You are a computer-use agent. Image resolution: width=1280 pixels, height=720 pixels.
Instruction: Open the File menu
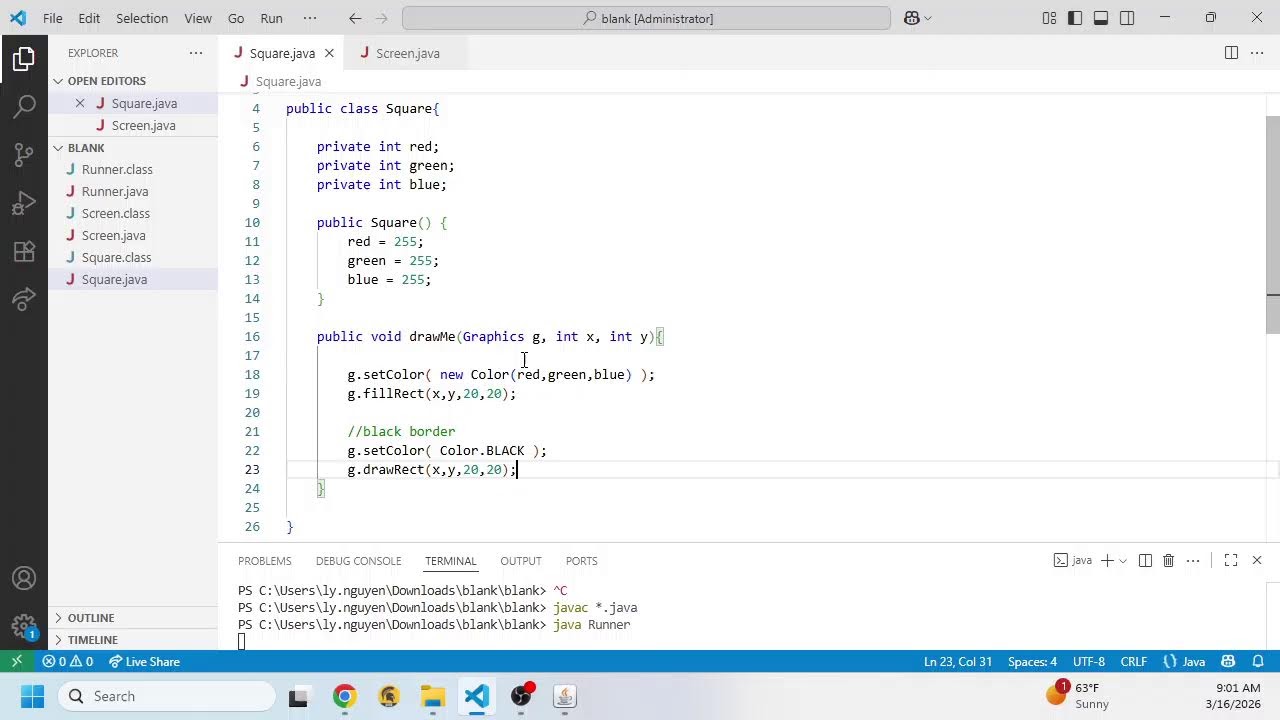point(53,18)
